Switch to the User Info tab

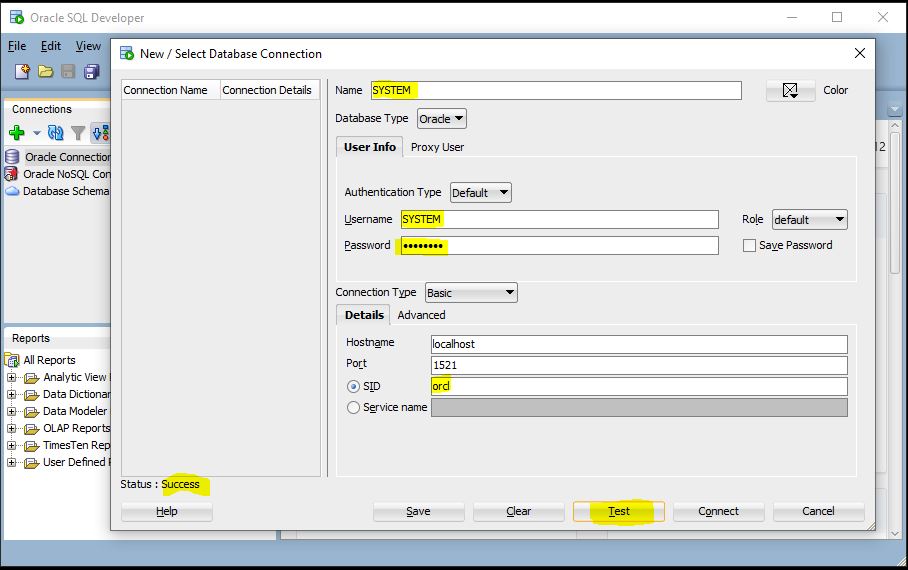pyautogui.click(x=369, y=147)
